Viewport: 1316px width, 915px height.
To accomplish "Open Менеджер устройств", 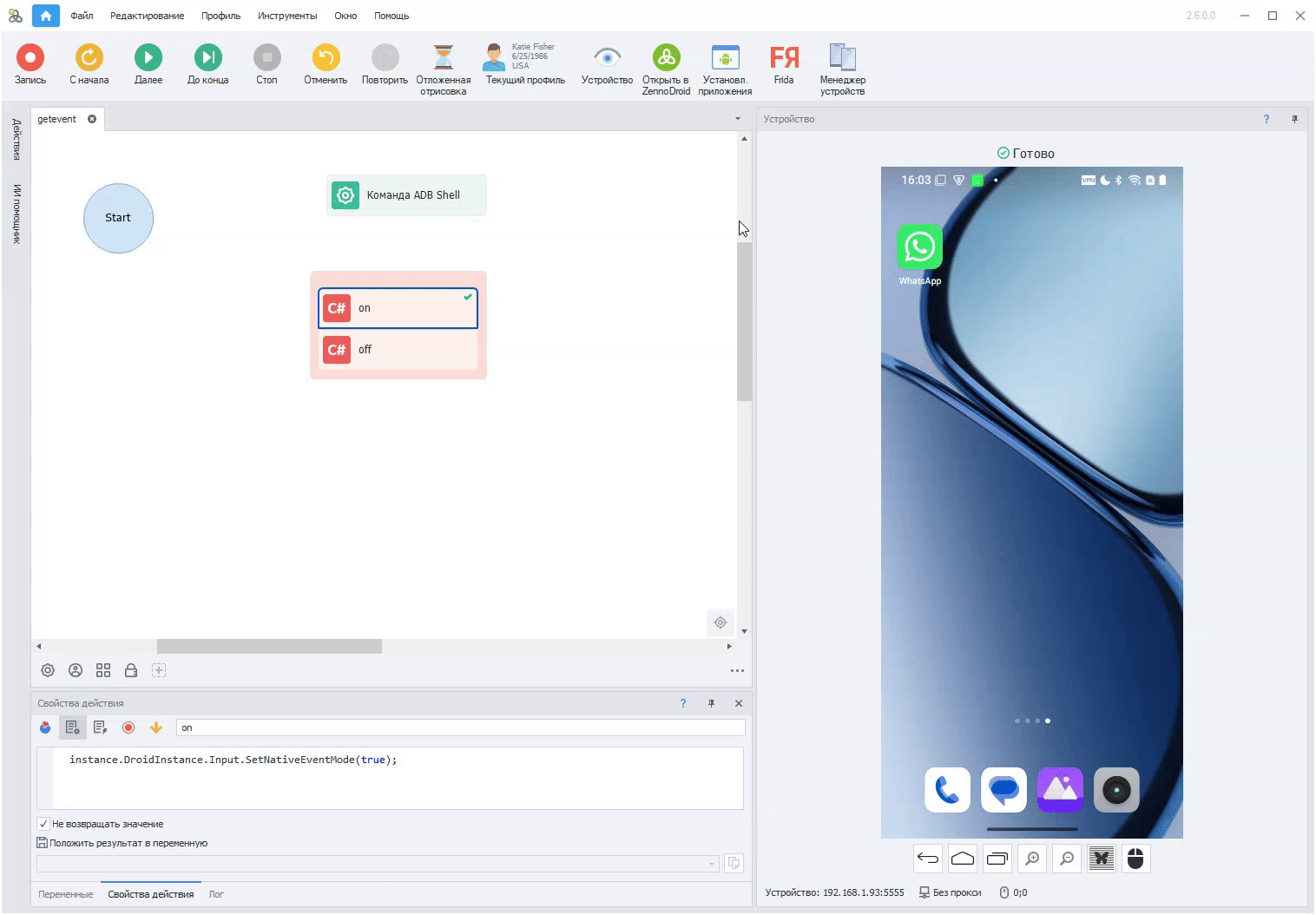I will (x=842, y=69).
